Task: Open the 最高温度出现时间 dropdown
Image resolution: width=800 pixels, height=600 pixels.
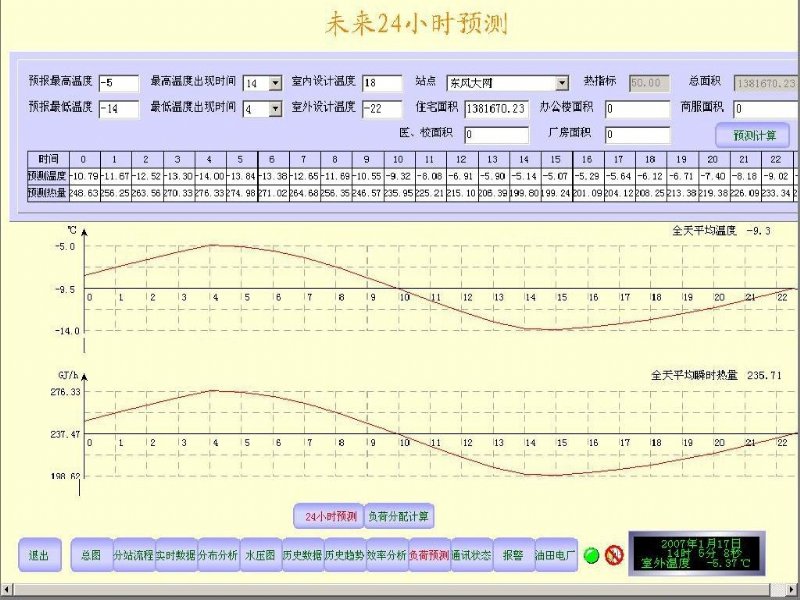Action: point(275,83)
